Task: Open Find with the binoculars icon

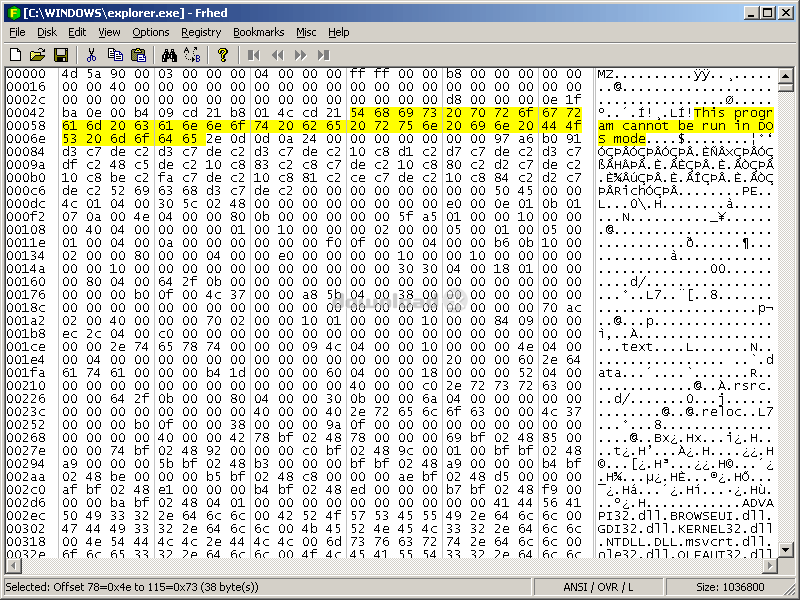Action: point(169,55)
